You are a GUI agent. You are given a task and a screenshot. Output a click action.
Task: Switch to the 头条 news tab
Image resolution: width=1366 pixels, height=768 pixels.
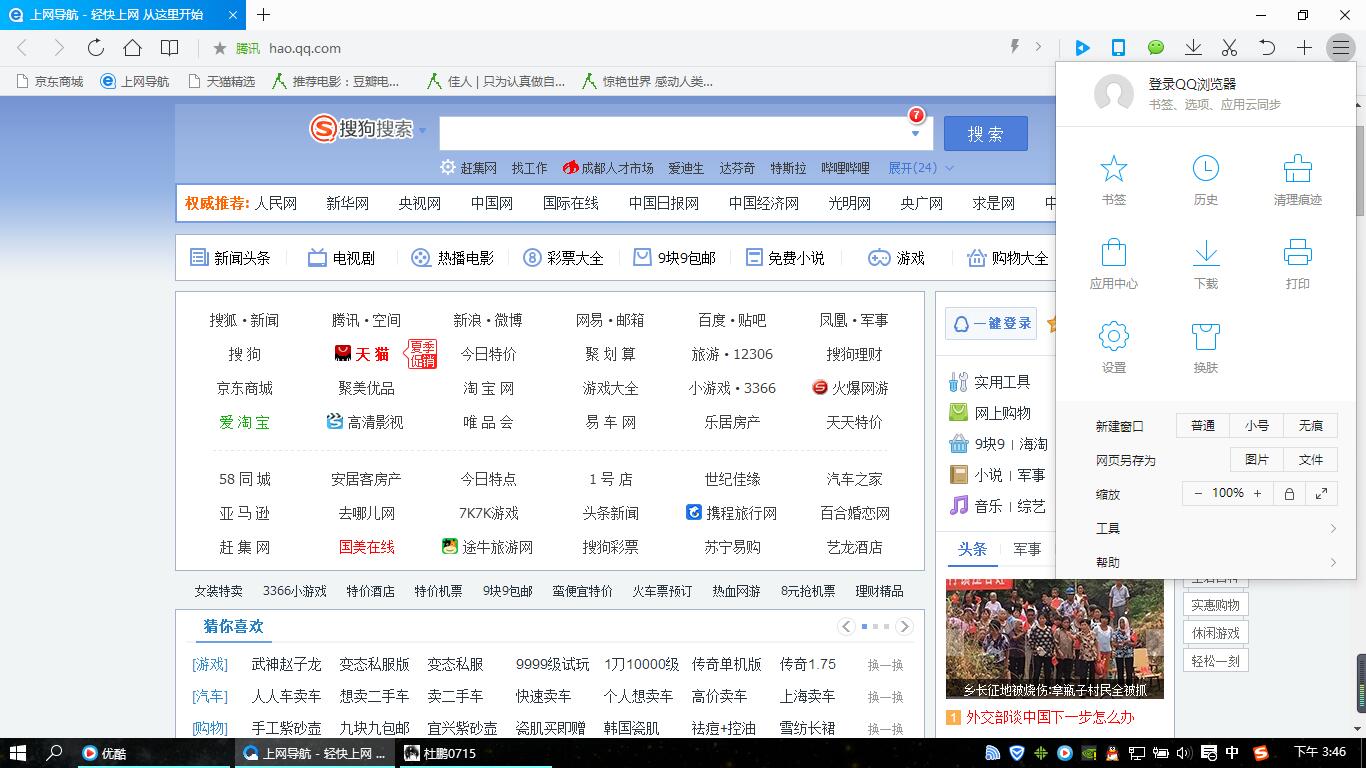[972, 549]
